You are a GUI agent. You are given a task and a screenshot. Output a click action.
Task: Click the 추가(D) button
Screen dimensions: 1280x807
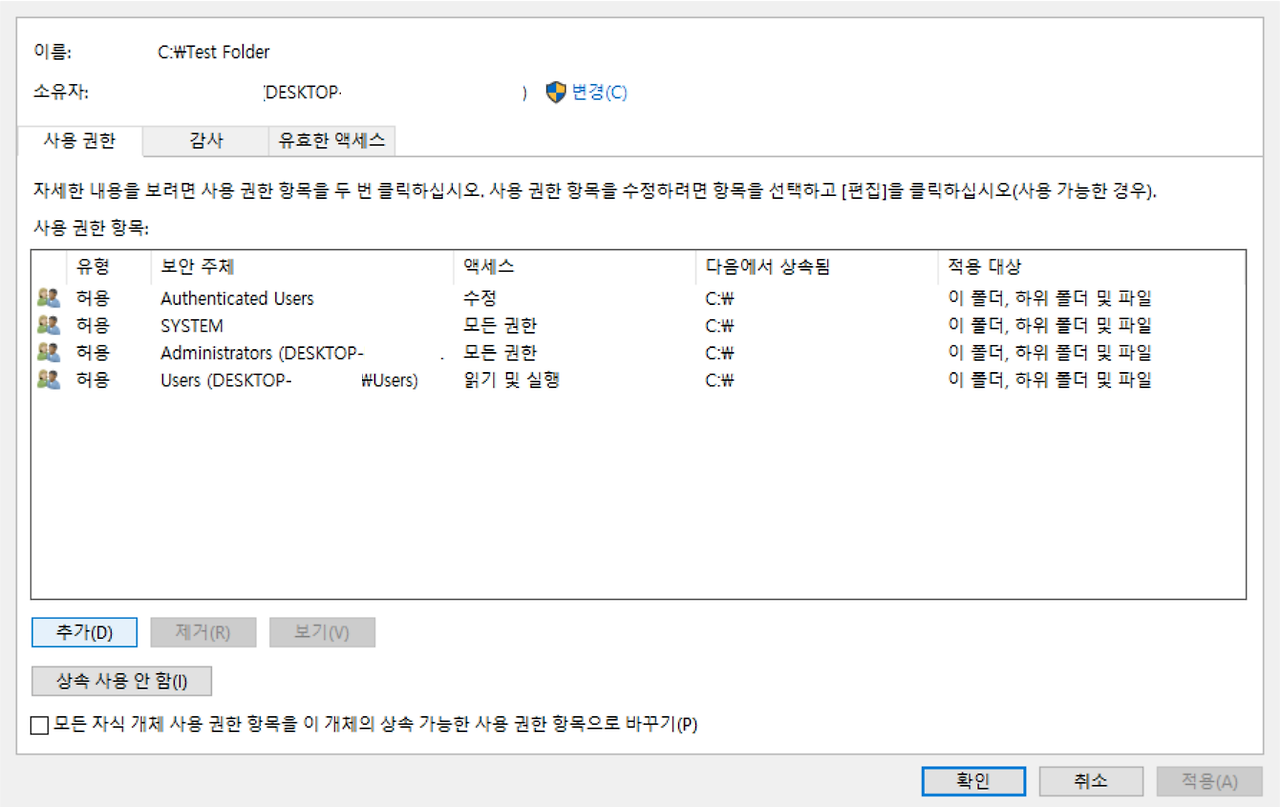coord(84,631)
